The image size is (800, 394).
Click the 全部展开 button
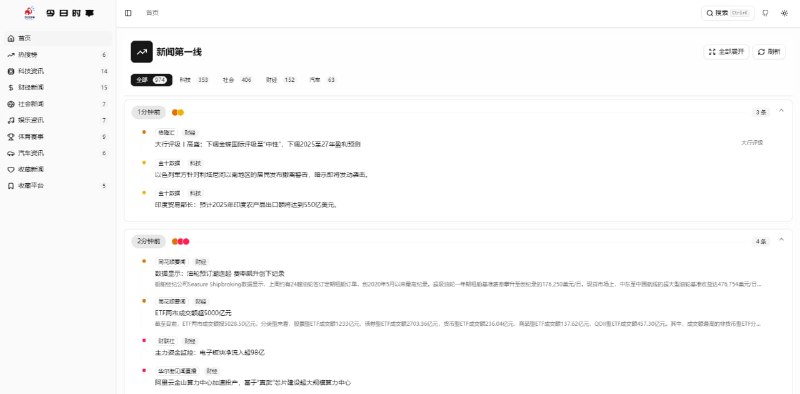point(726,52)
